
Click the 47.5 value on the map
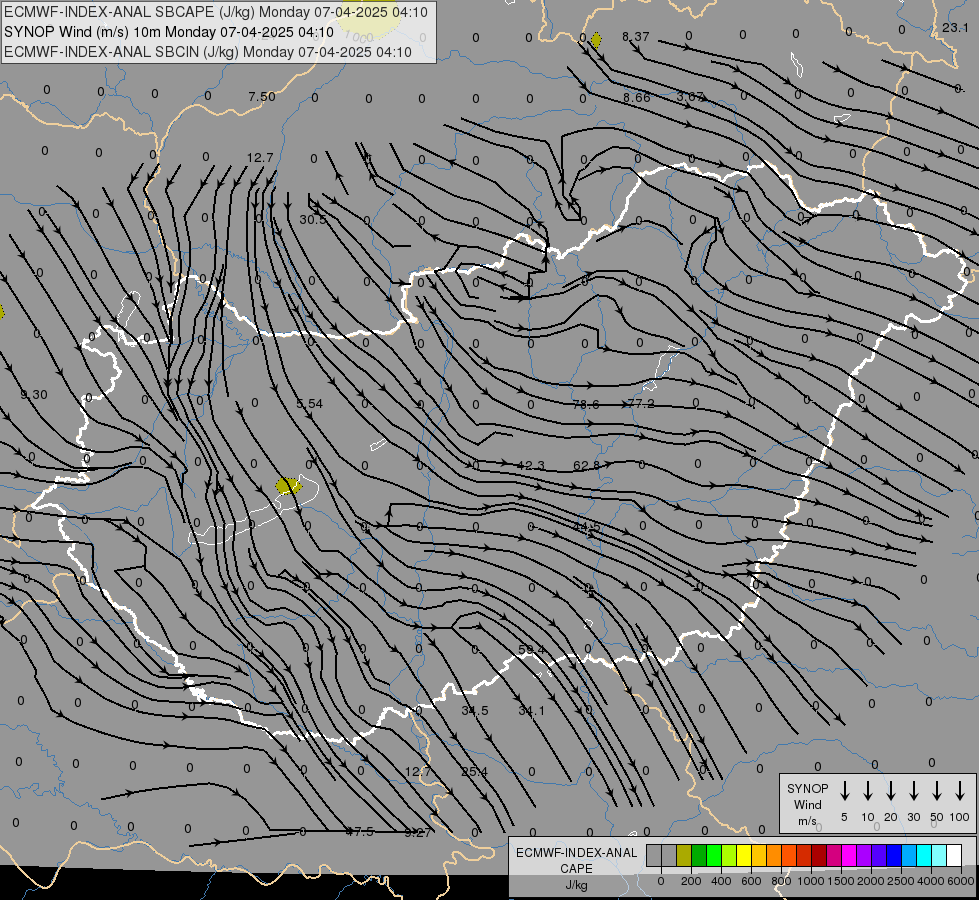pos(360,831)
